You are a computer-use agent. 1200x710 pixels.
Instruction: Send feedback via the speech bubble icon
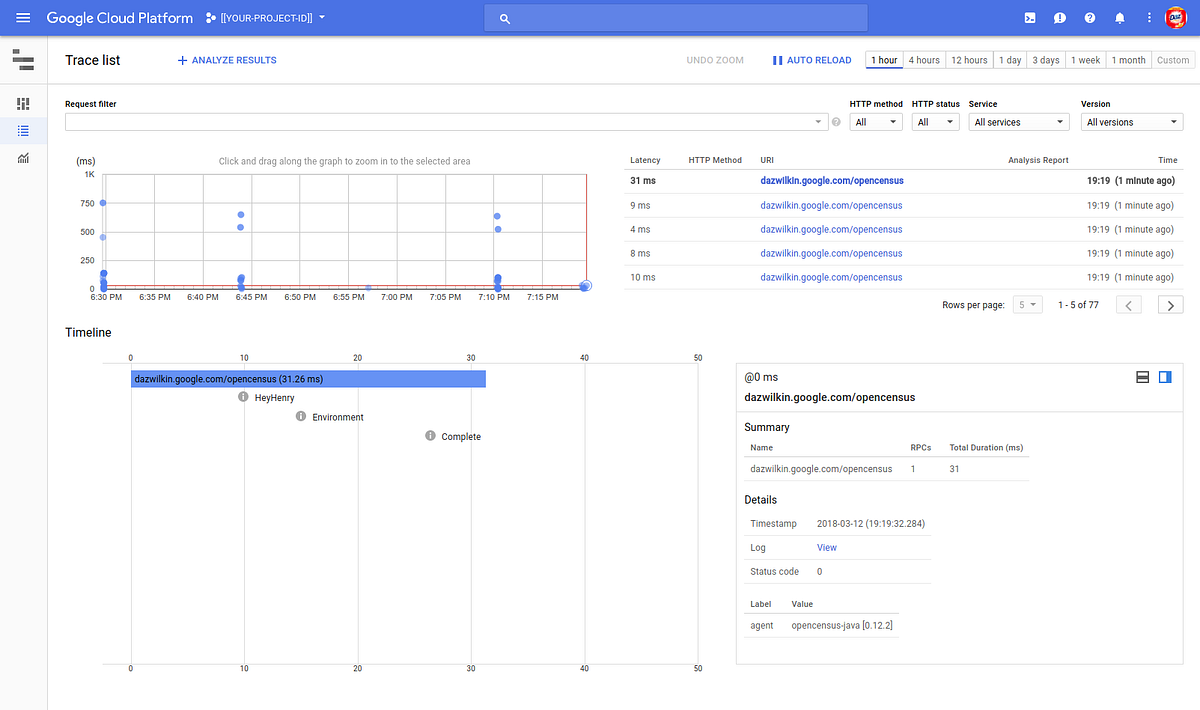(x=1059, y=17)
